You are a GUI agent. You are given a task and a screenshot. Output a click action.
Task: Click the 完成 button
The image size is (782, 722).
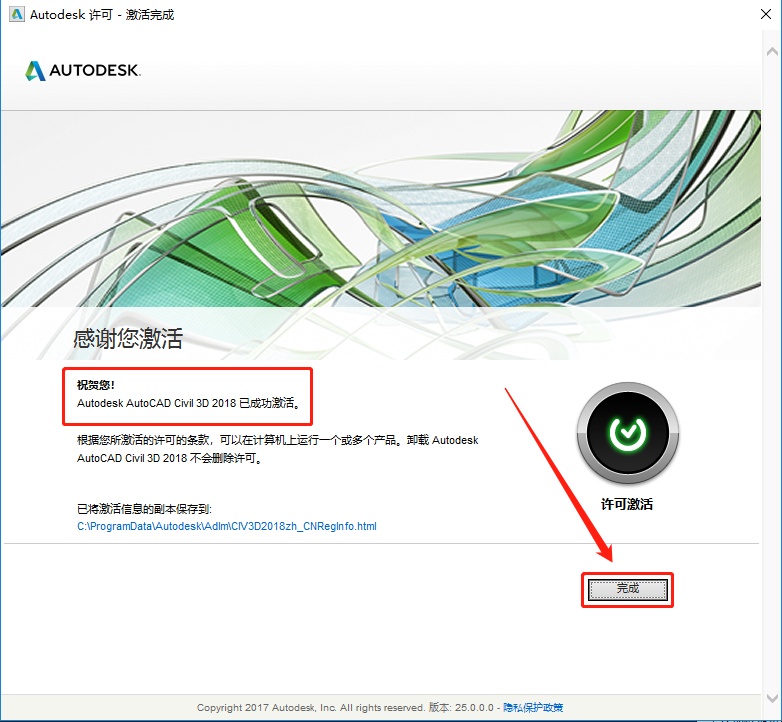tap(627, 590)
